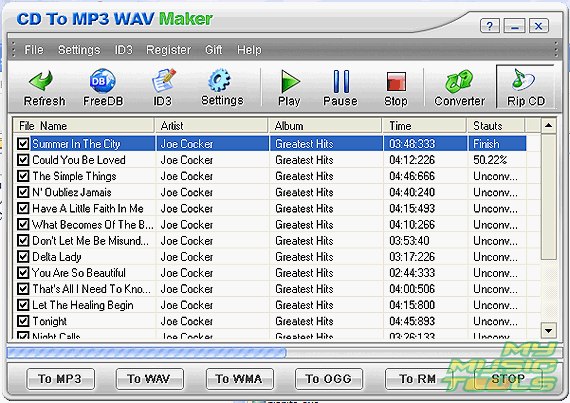
Task: Click the Finish status cell
Action: tap(486, 144)
